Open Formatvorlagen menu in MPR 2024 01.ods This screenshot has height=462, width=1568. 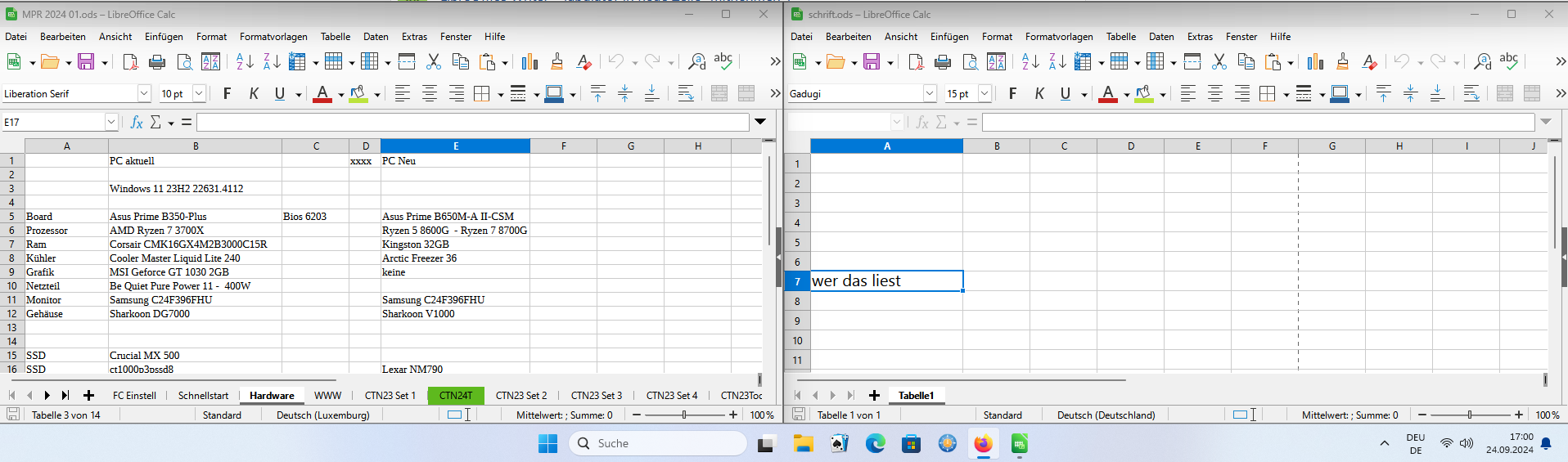point(273,37)
